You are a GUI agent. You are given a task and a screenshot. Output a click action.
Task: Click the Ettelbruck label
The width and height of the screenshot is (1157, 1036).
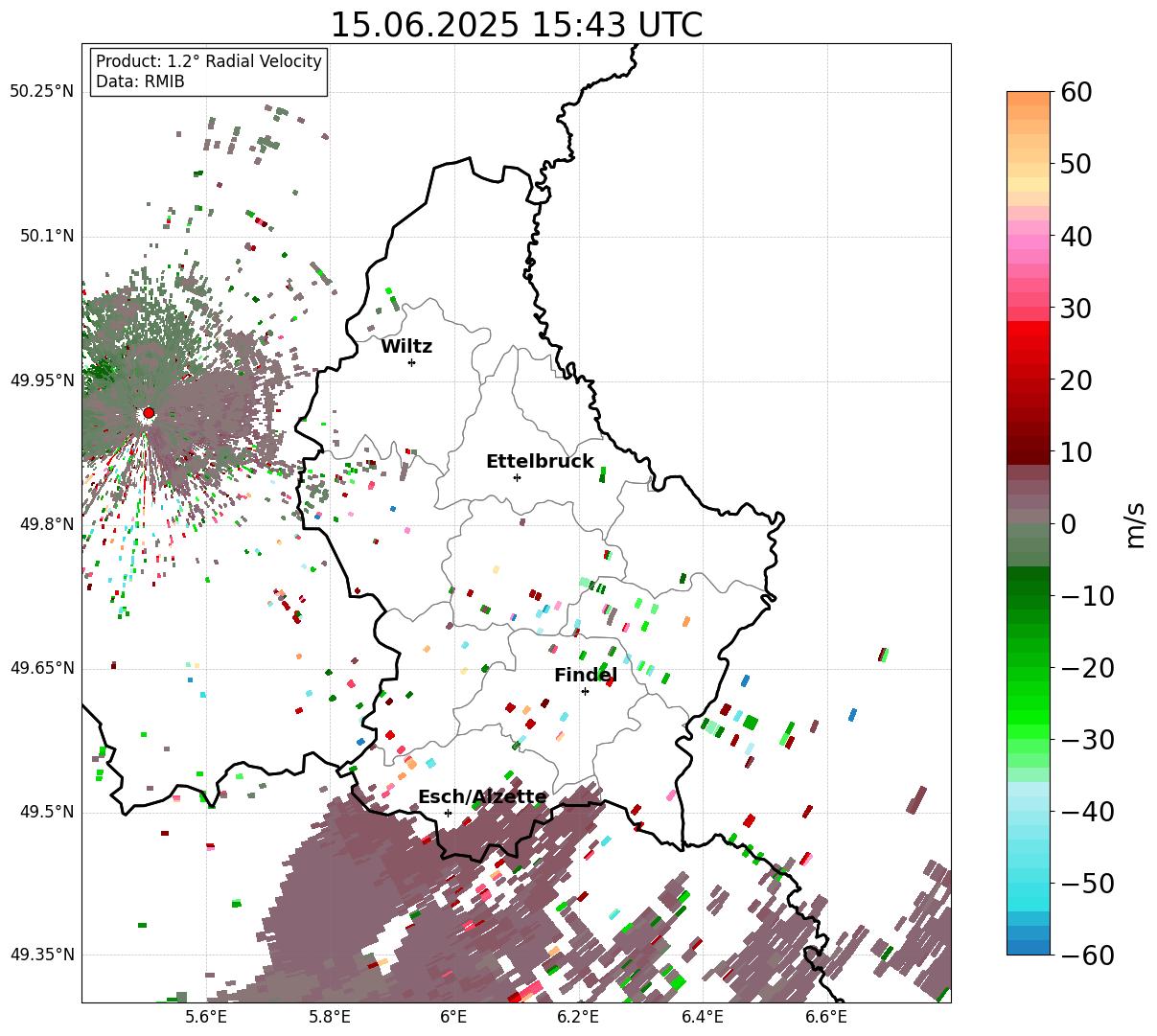point(540,462)
